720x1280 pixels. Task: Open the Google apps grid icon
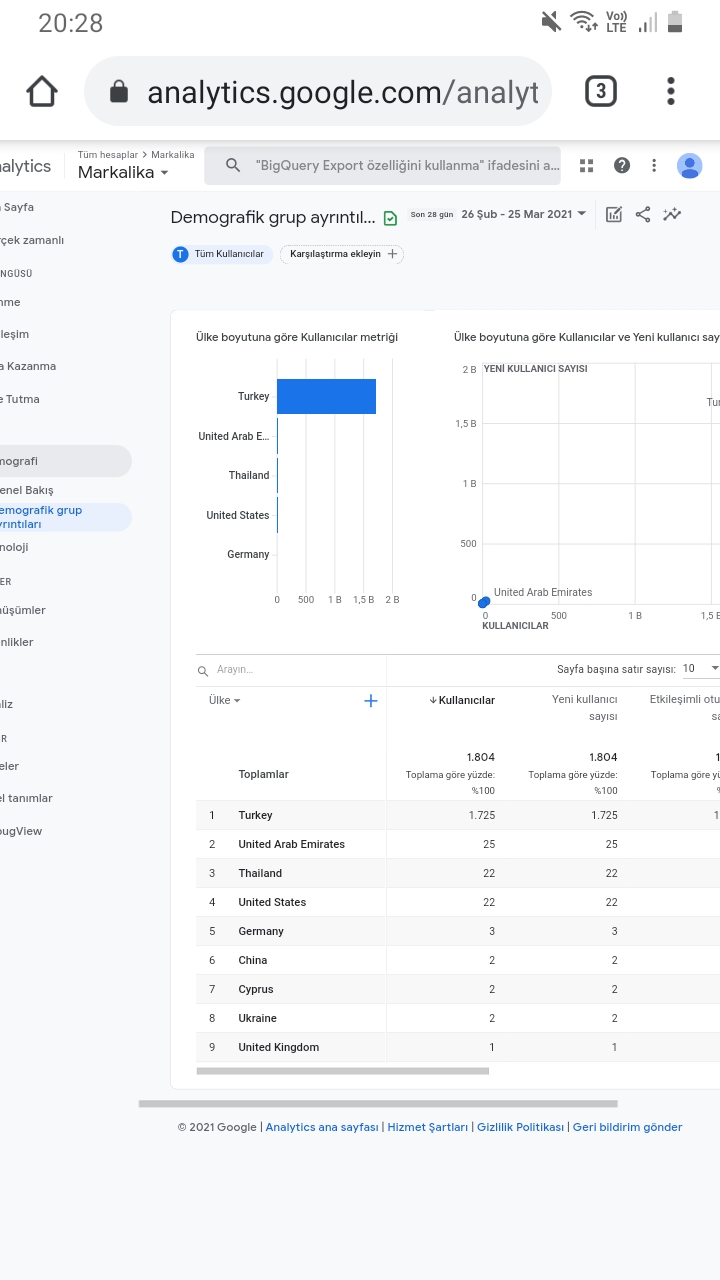[587, 165]
